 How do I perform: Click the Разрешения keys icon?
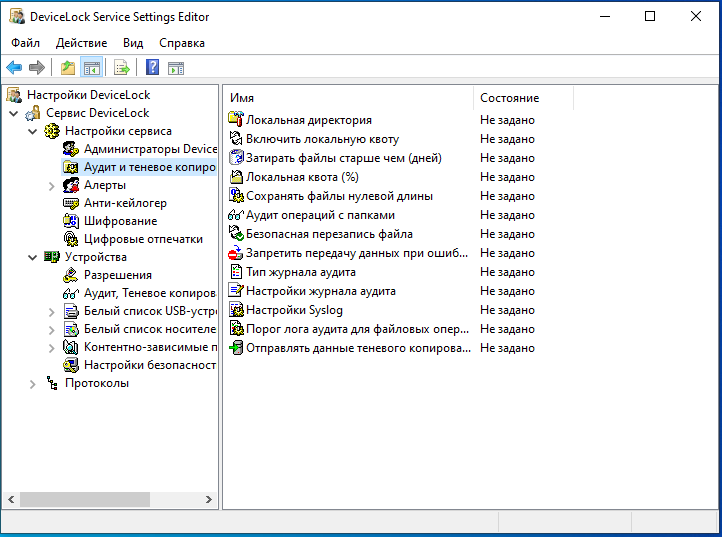click(x=70, y=275)
